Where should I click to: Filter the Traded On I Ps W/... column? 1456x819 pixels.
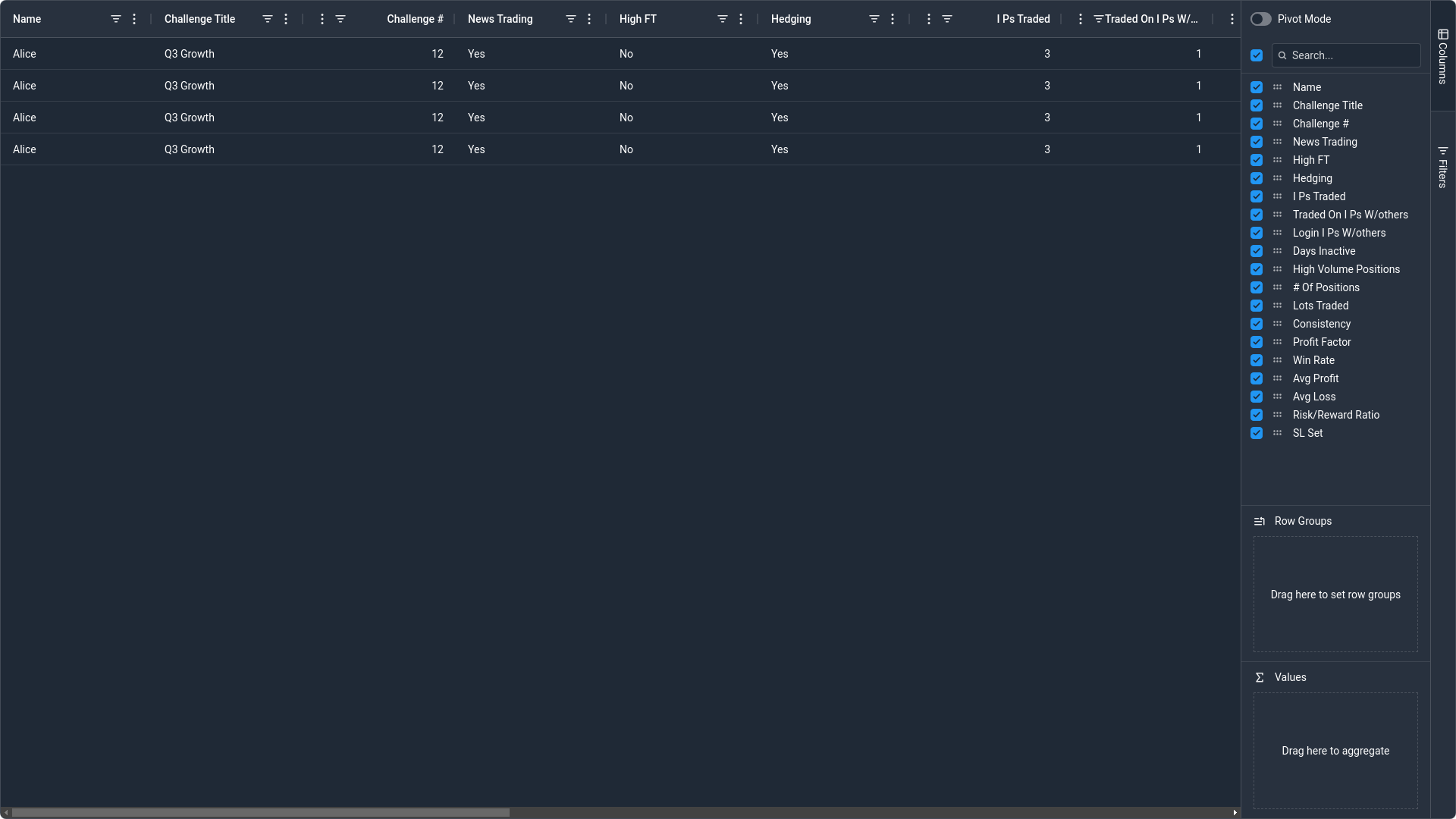pos(1098,19)
